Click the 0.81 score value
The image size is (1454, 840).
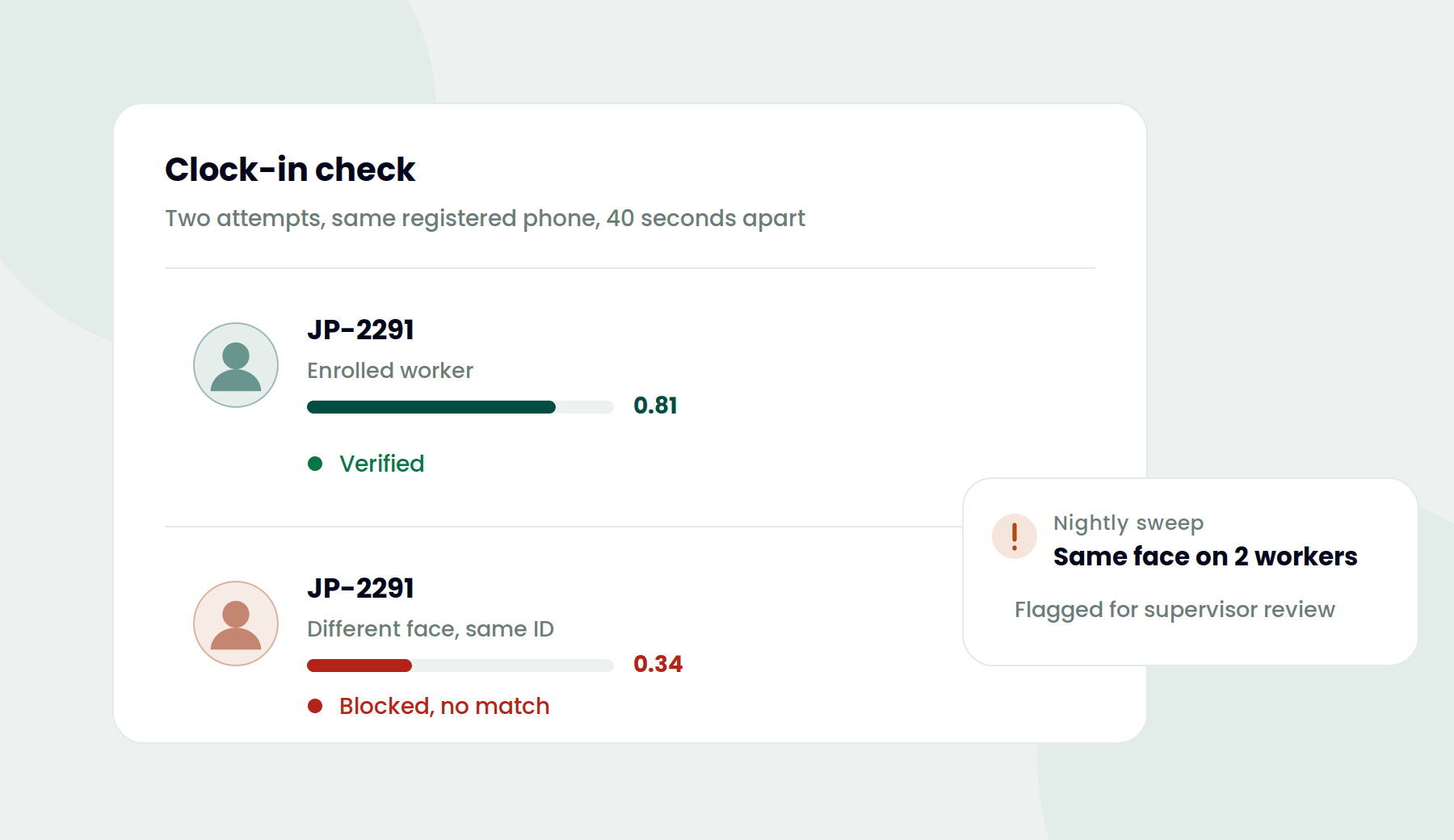655,405
